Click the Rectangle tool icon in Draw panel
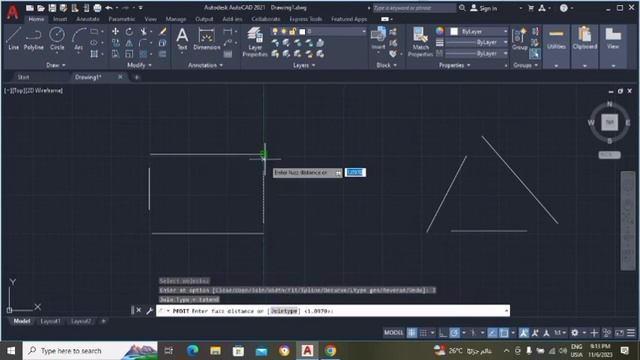 [94, 31]
